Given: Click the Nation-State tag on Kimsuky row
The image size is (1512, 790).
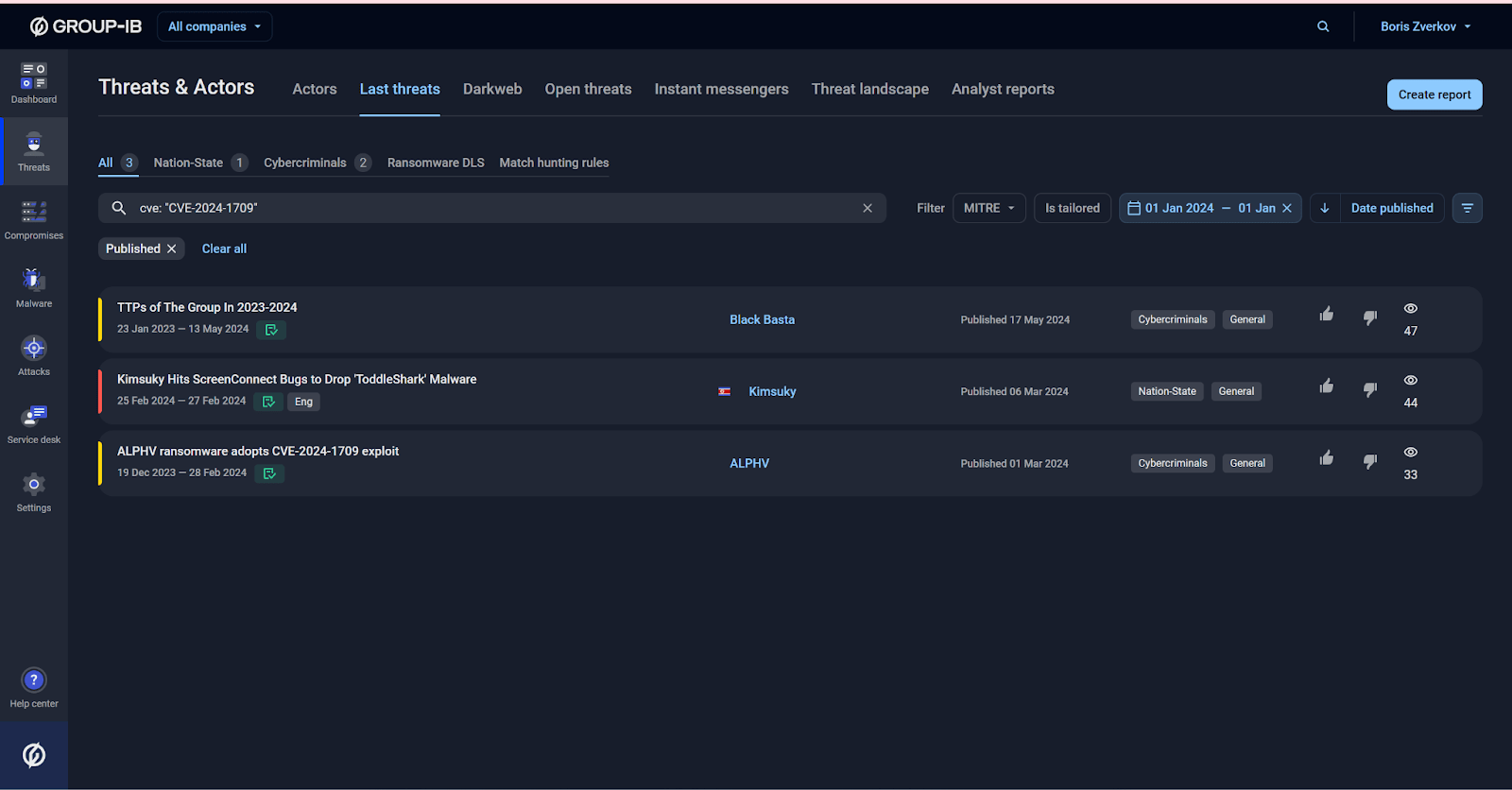Looking at the screenshot, I should pos(1167,391).
